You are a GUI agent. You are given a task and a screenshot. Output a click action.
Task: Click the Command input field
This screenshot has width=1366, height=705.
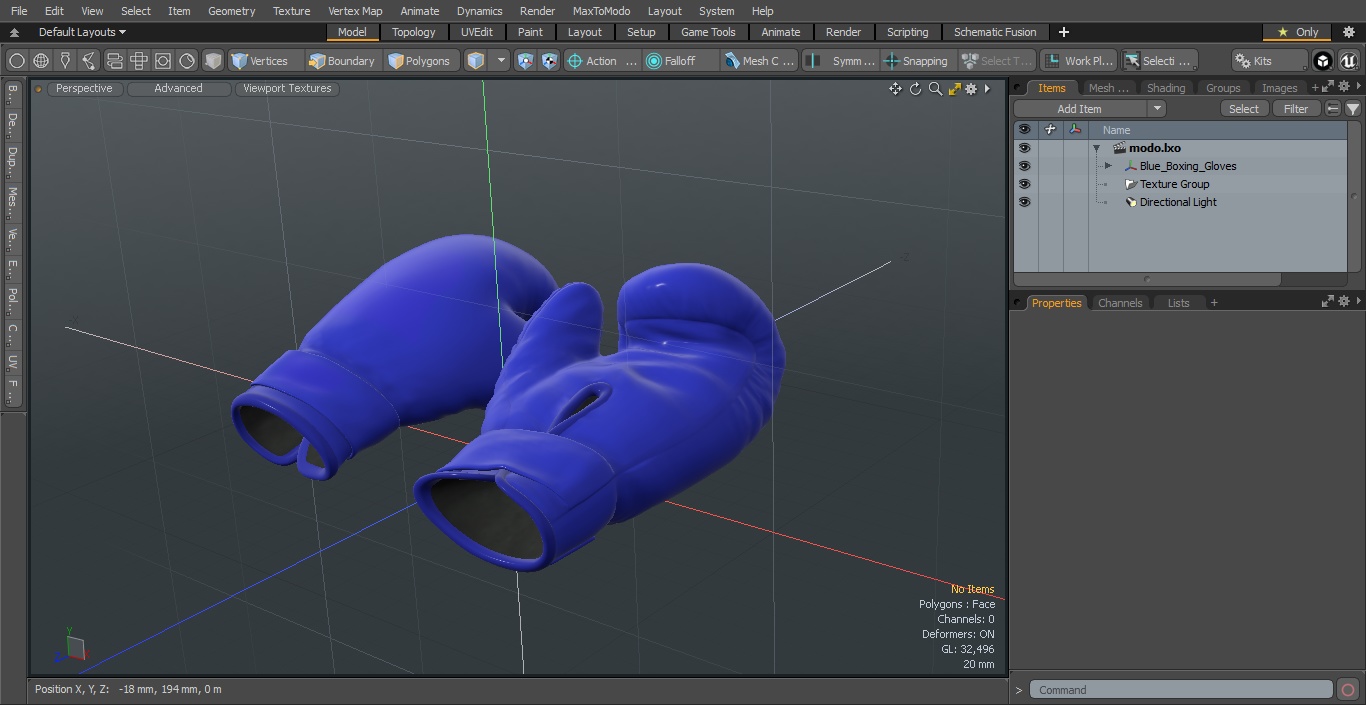[x=1181, y=690]
